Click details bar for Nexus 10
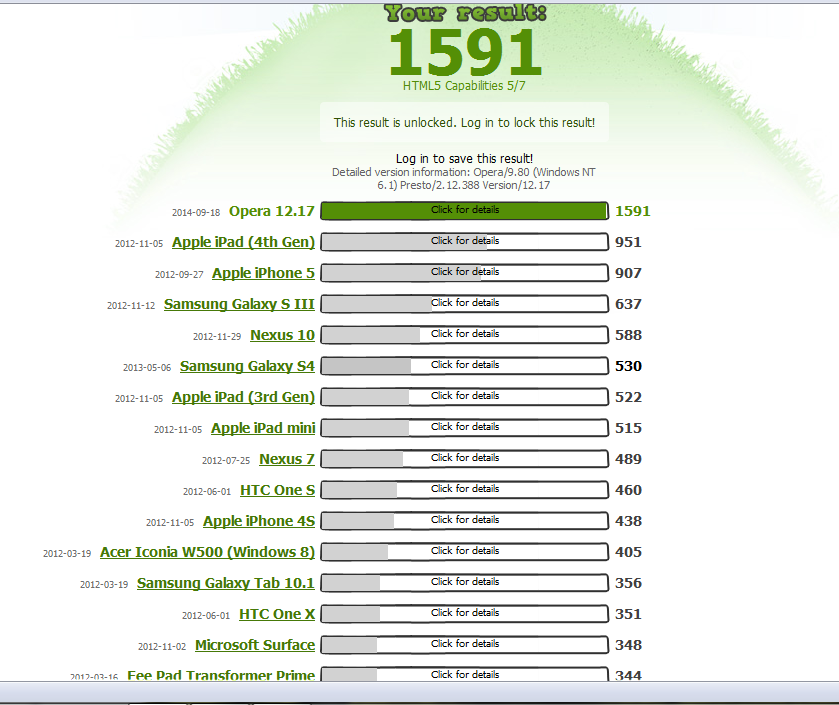 click(x=464, y=335)
